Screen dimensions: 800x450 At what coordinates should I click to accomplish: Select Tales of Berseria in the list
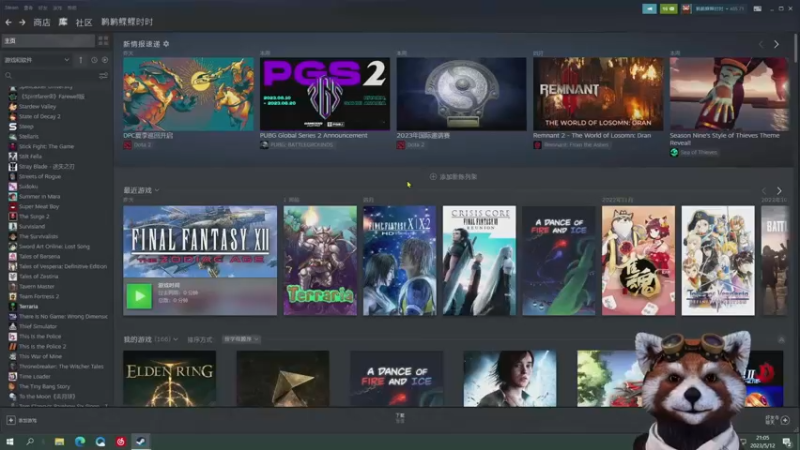click(x=39, y=256)
